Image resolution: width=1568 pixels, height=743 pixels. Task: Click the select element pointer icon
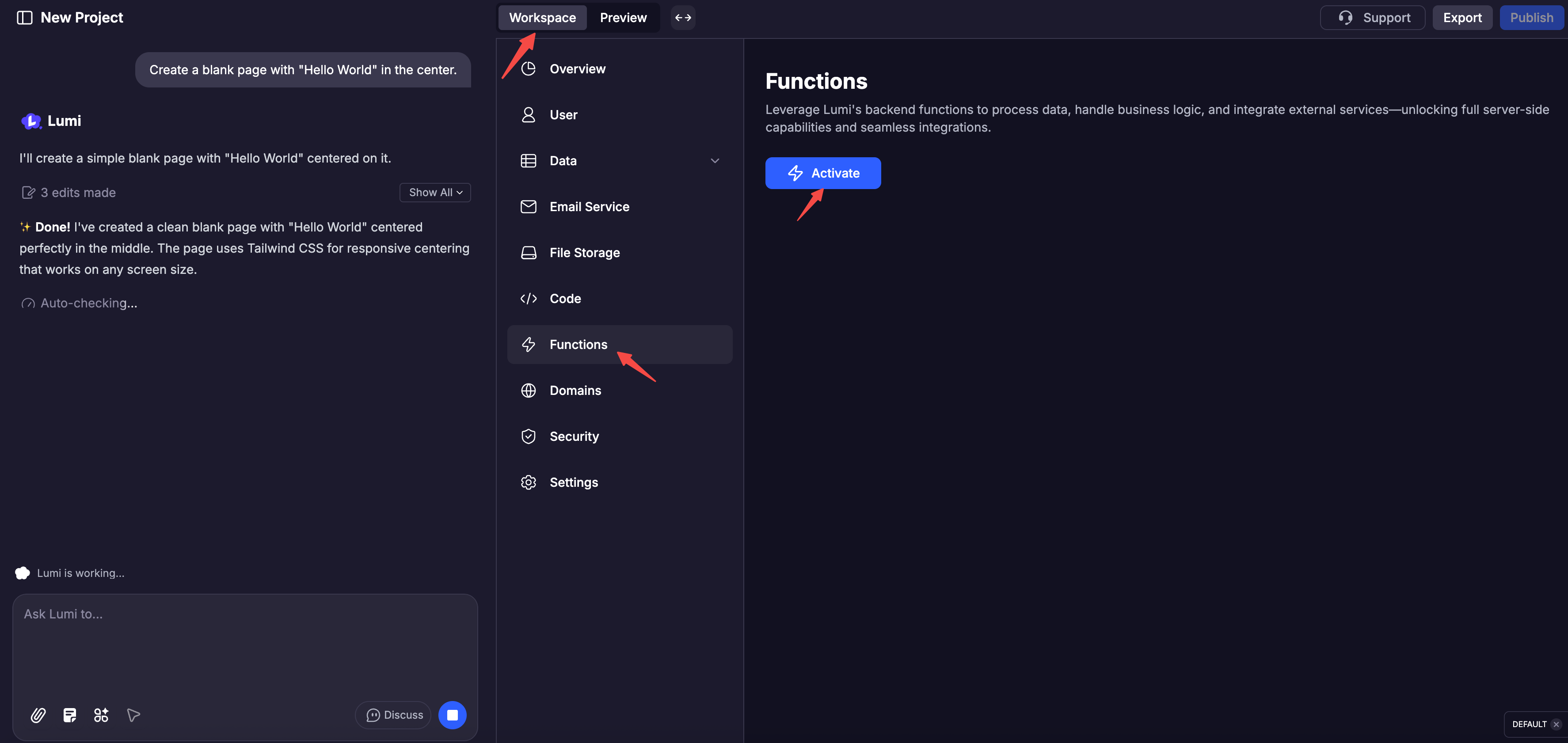tap(133, 715)
